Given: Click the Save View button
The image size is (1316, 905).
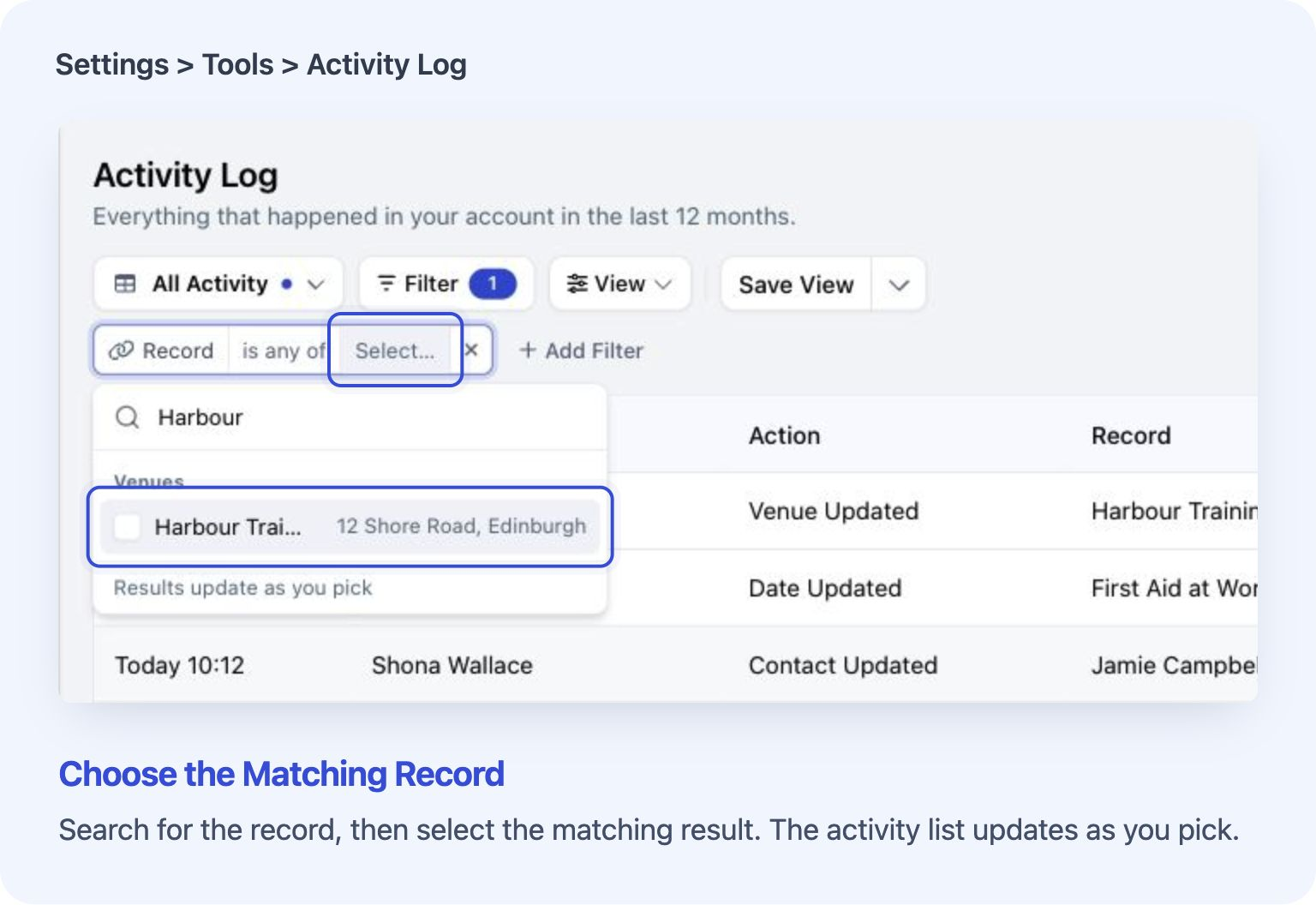Looking at the screenshot, I should click(x=796, y=285).
